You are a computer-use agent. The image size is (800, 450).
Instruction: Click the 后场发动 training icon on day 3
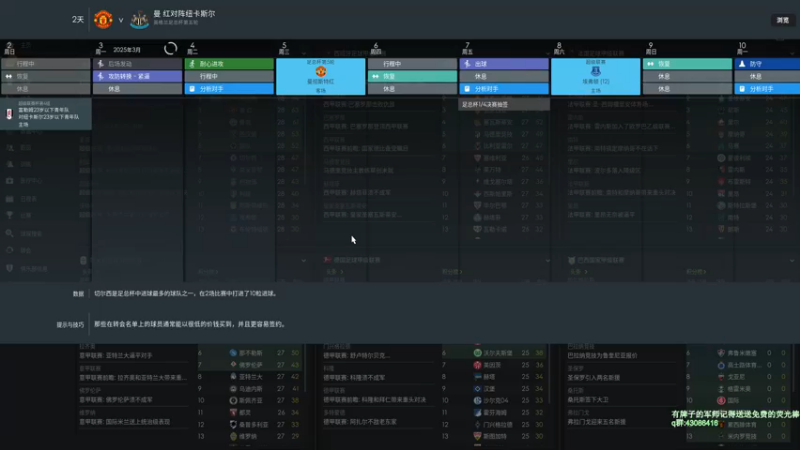[x=101, y=64]
